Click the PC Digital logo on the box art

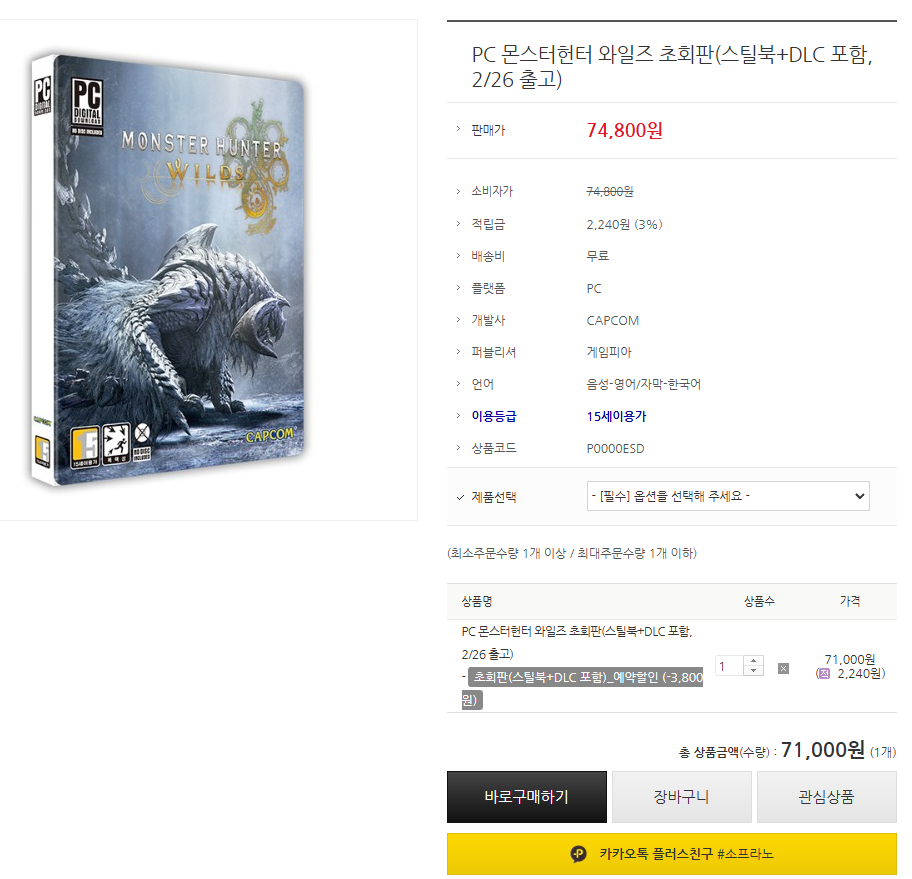click(x=87, y=106)
